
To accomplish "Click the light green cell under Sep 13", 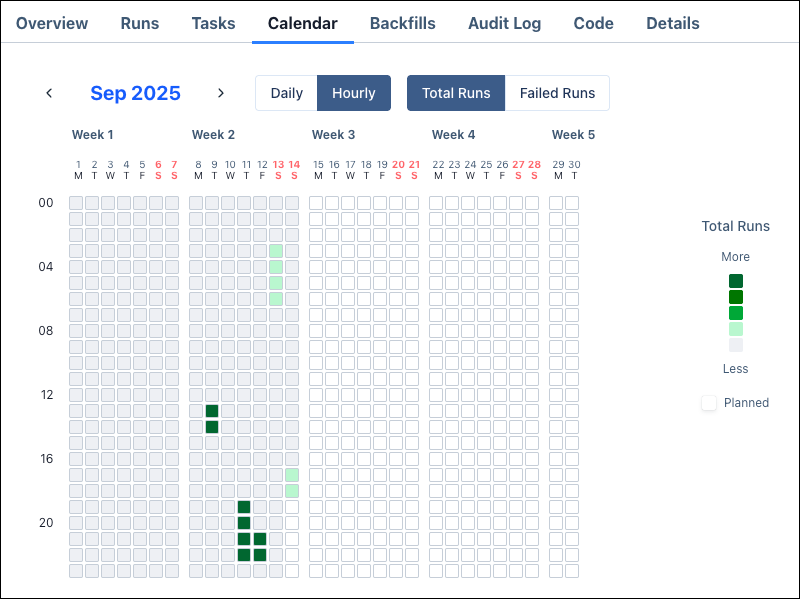I will (277, 253).
